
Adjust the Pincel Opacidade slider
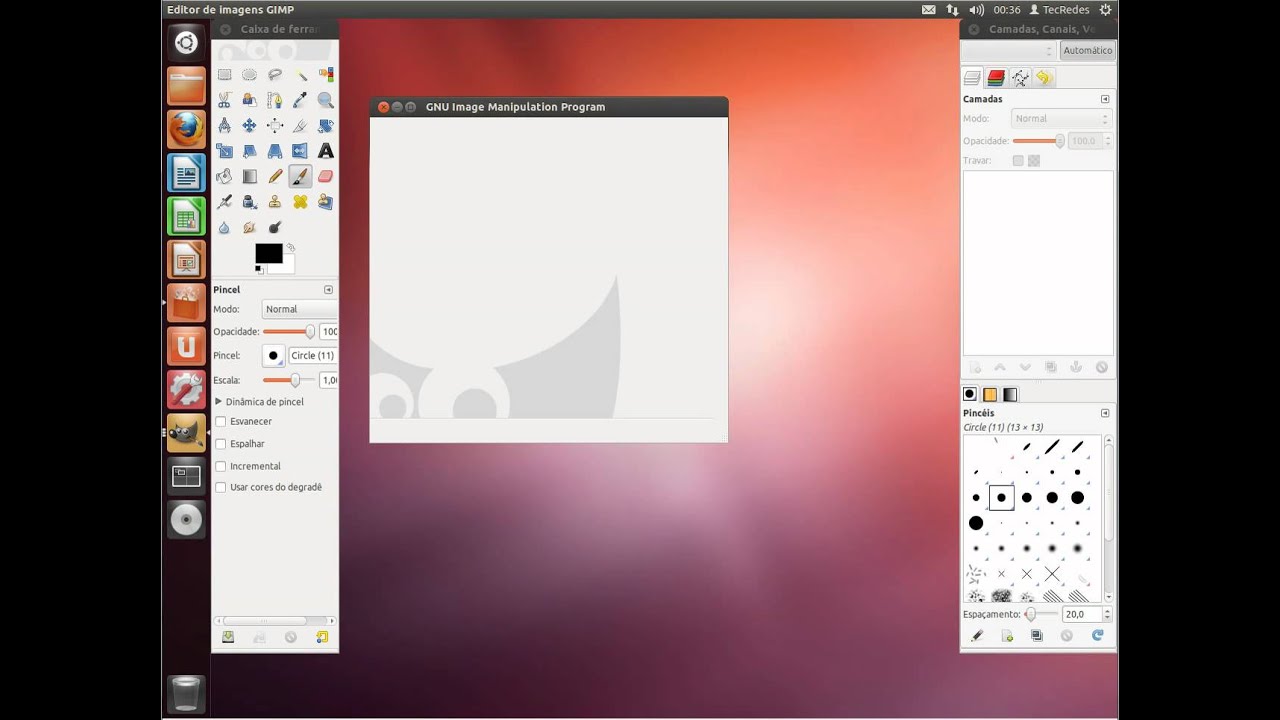[289, 331]
